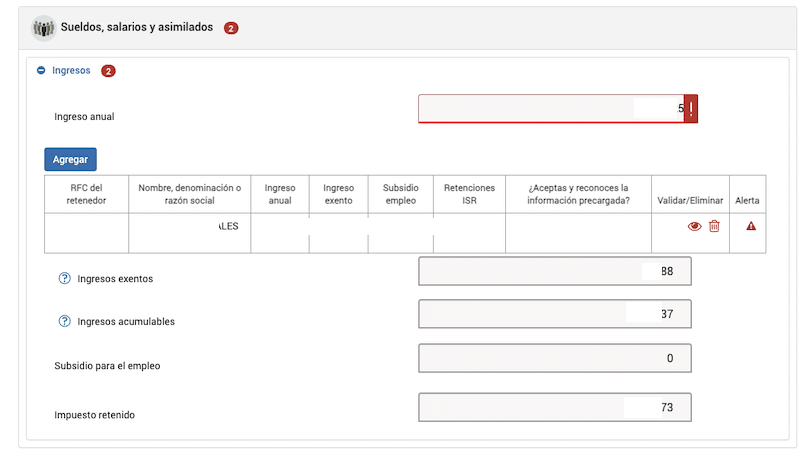Click the red badge next to Ingresos
The image size is (800, 450).
(109, 71)
